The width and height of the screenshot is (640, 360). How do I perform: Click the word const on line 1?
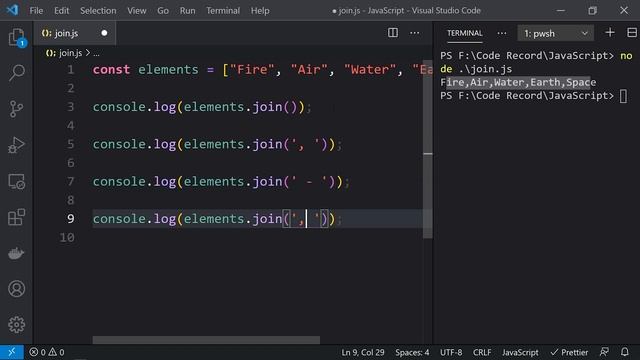(x=111, y=70)
